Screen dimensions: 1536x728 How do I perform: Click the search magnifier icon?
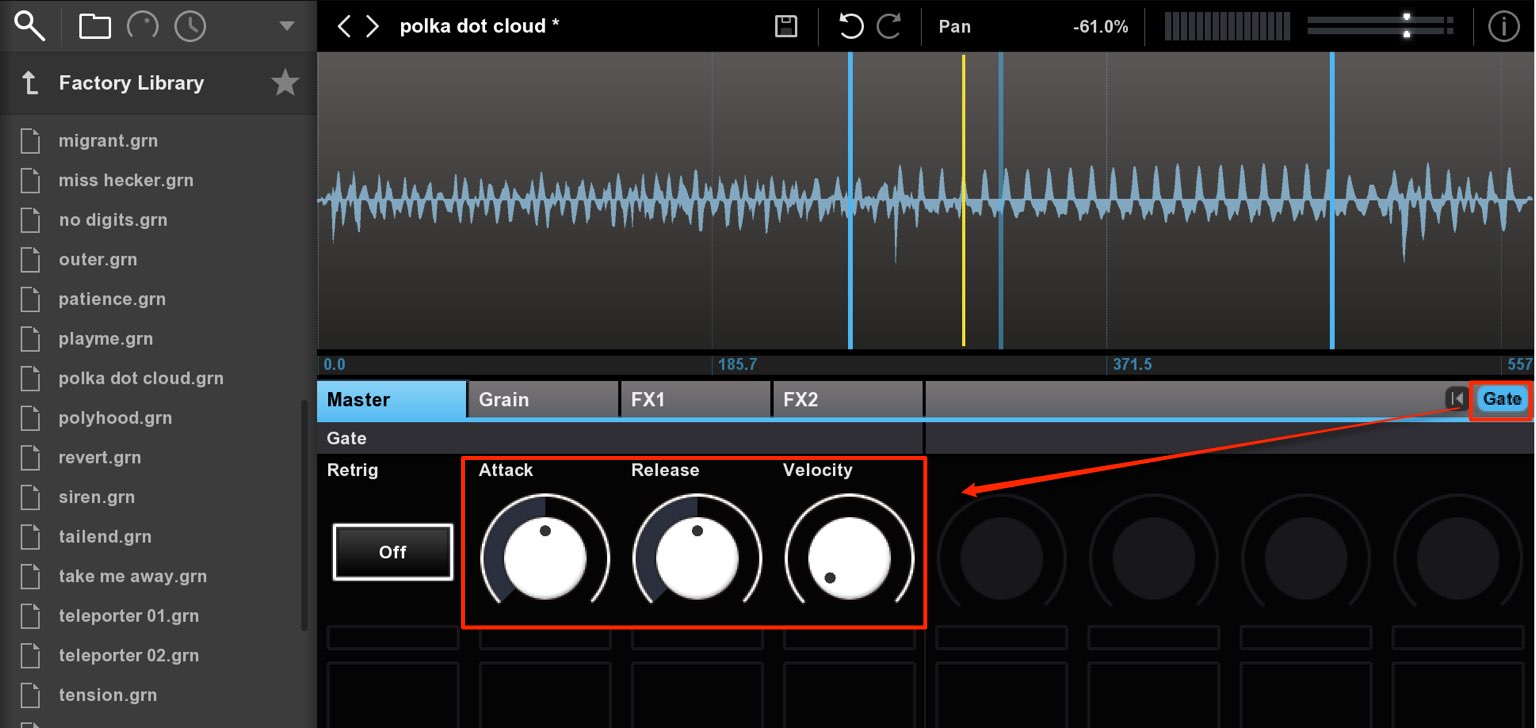point(30,26)
